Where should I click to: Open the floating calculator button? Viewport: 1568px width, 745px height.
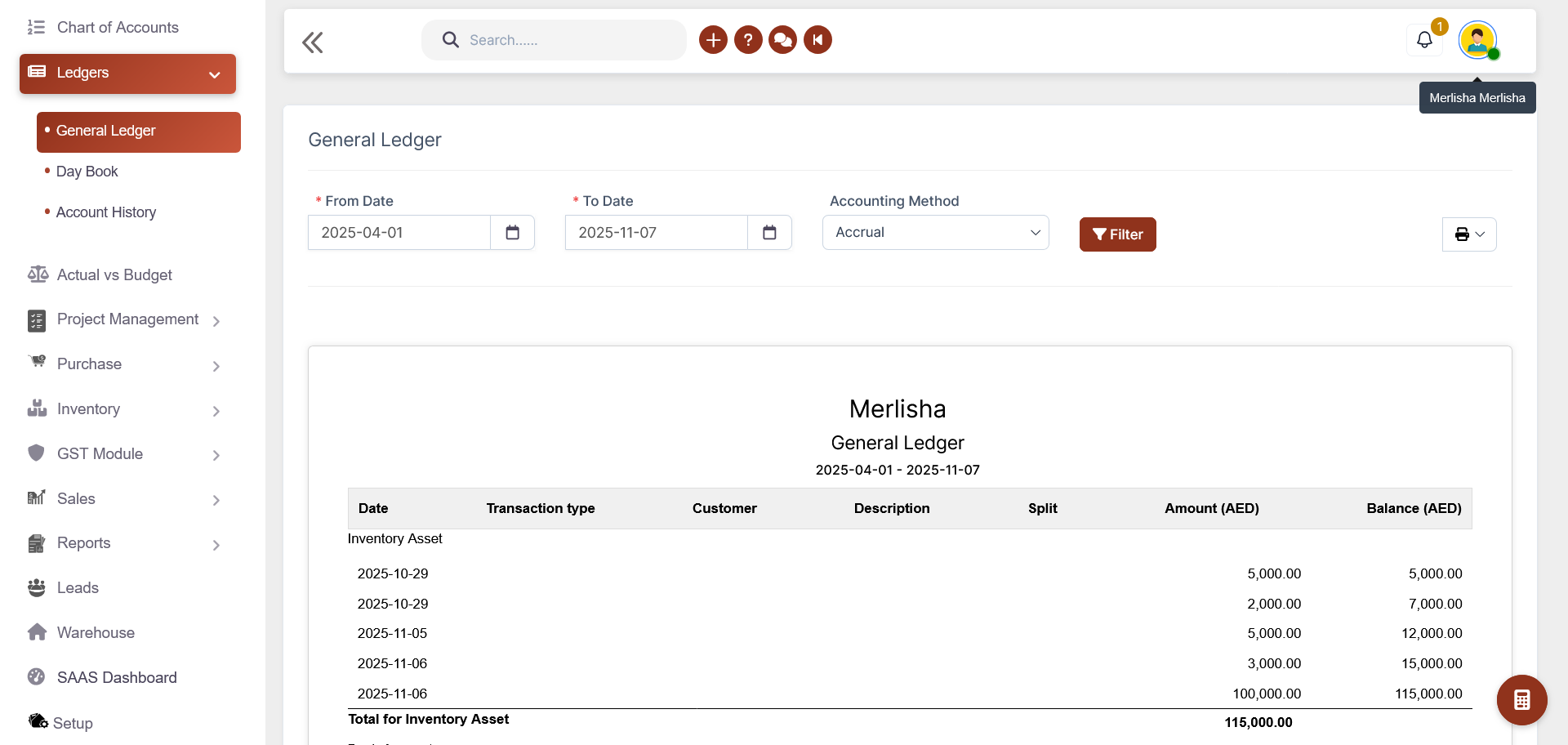1521,700
